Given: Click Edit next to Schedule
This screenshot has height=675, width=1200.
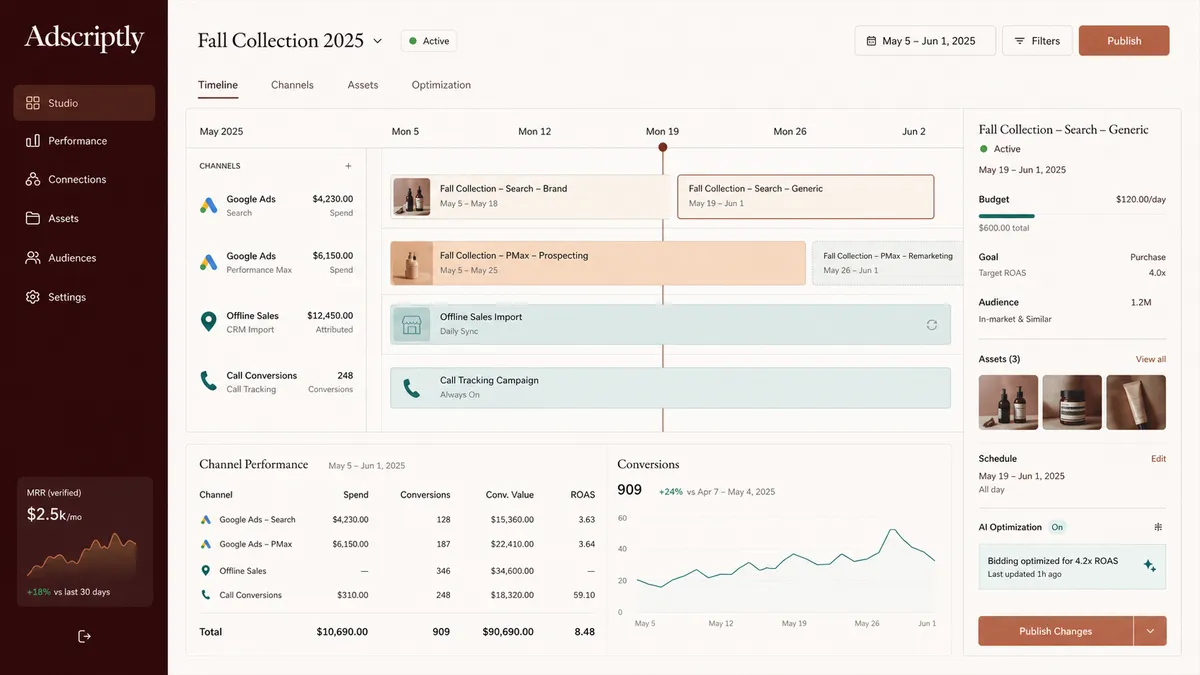Looking at the screenshot, I should (1158, 459).
